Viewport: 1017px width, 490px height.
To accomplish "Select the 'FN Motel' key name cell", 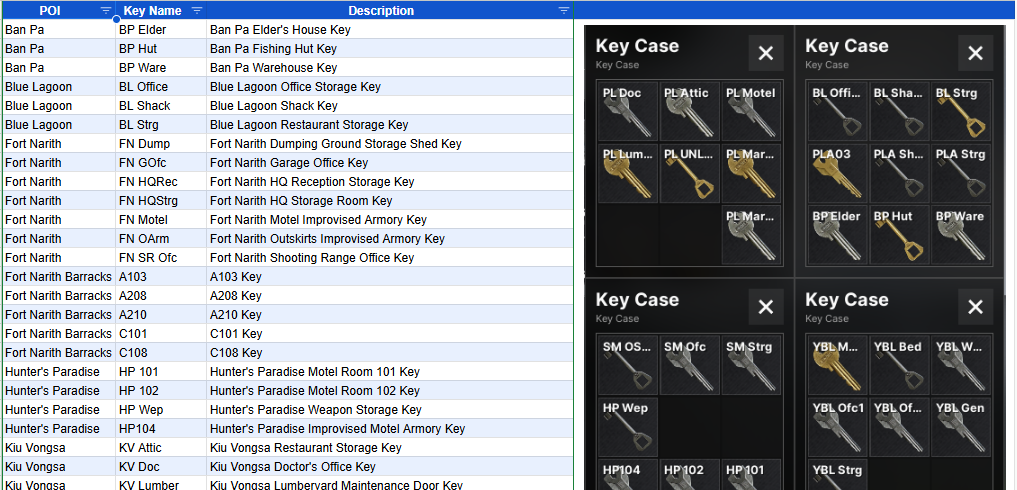I will click(162, 219).
